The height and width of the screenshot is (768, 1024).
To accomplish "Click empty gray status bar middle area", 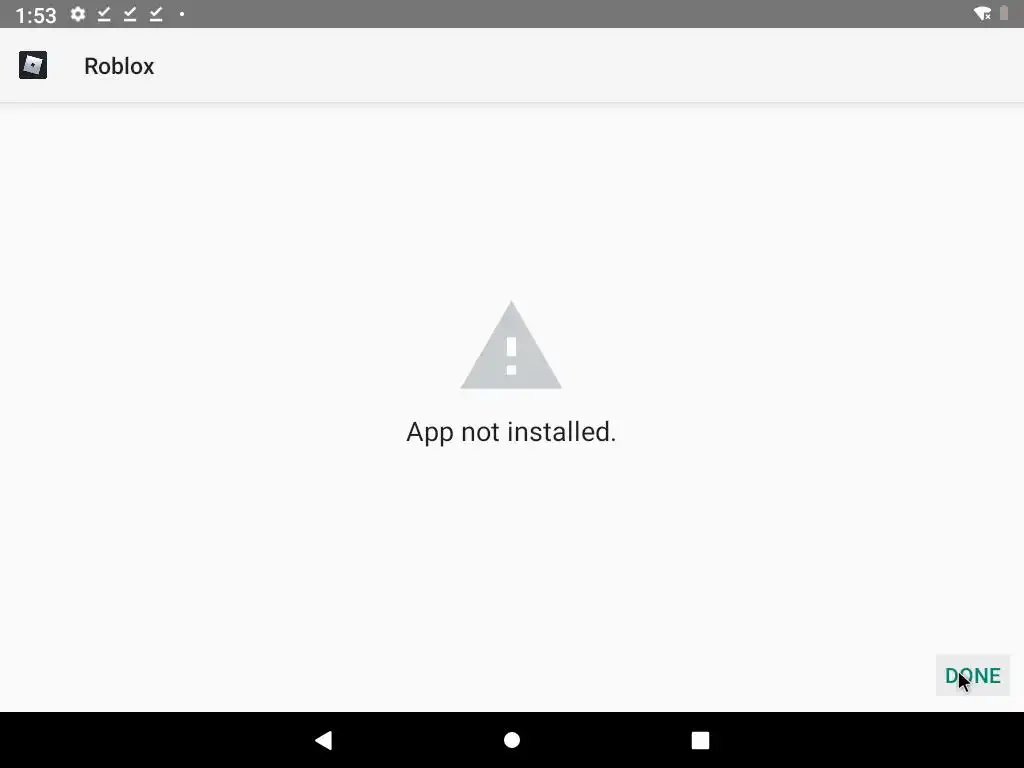I will pos(575,14).
